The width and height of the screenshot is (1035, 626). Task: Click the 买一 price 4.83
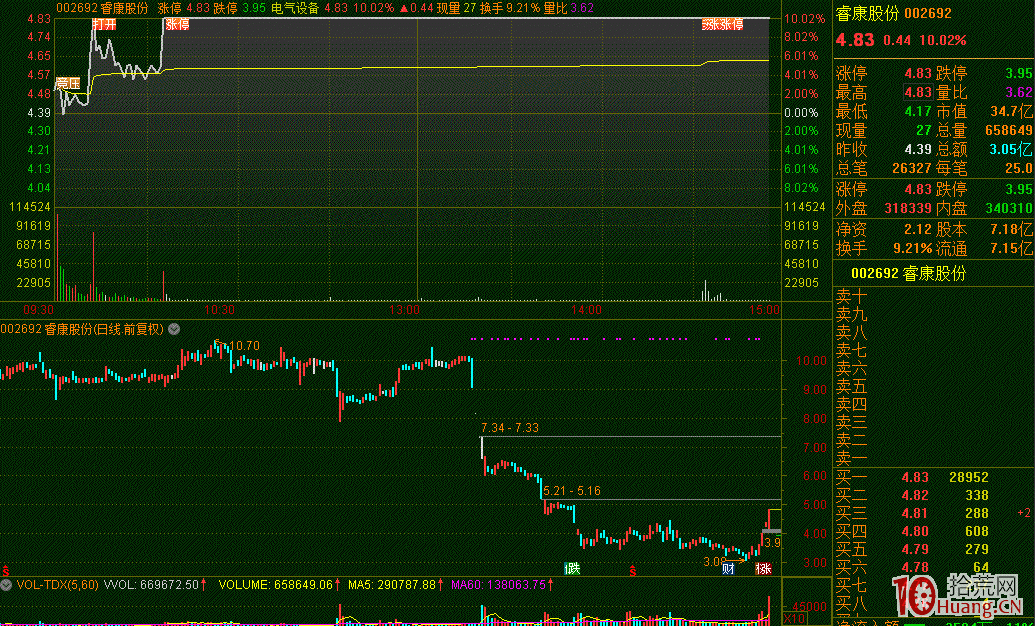coord(915,477)
